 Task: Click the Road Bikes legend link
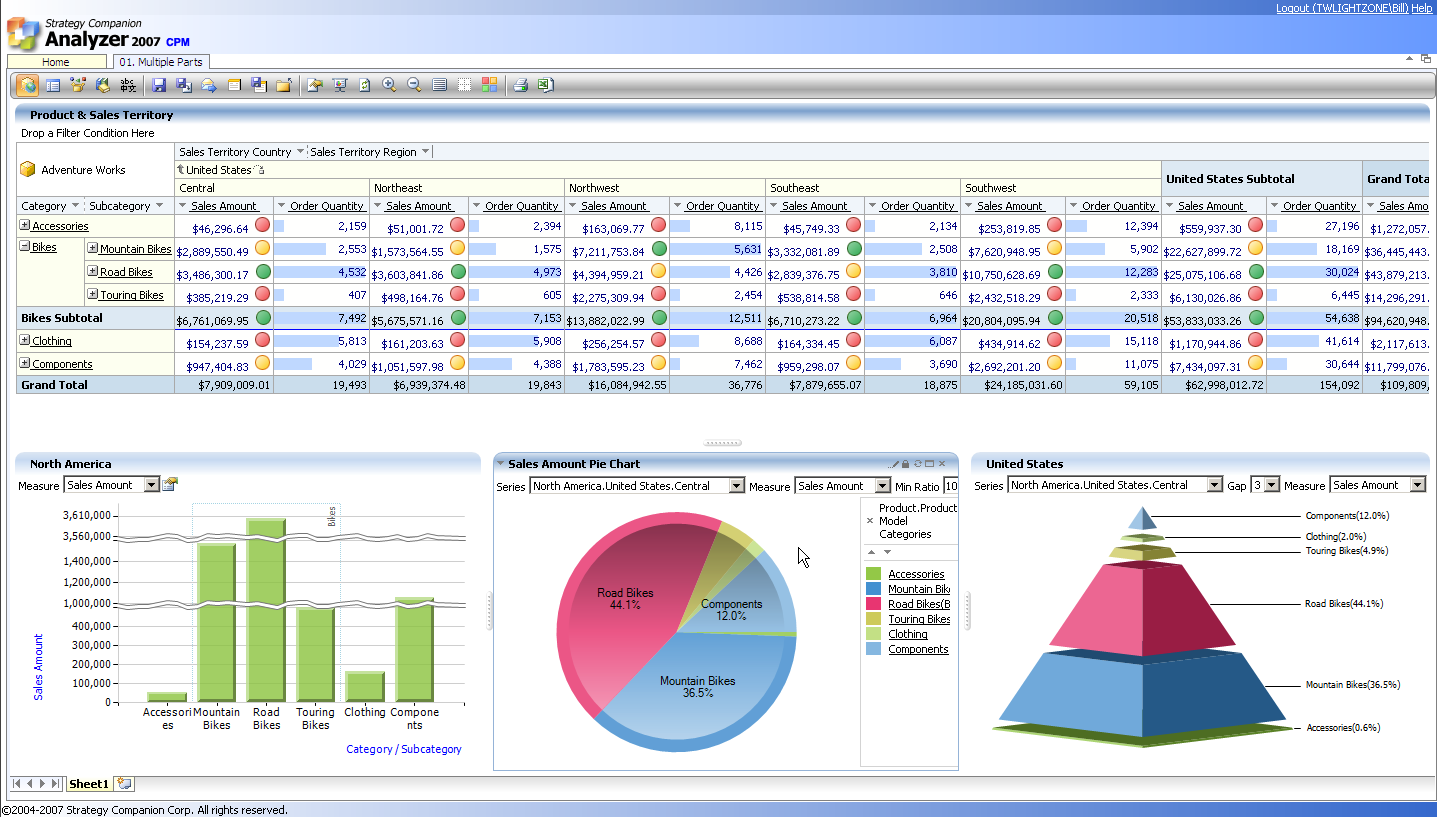918,604
